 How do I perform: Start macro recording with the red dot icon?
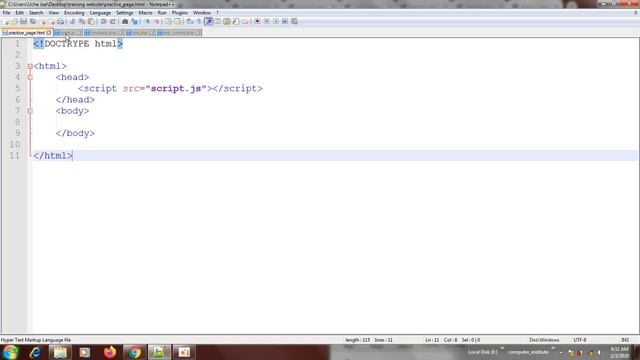point(257,21)
